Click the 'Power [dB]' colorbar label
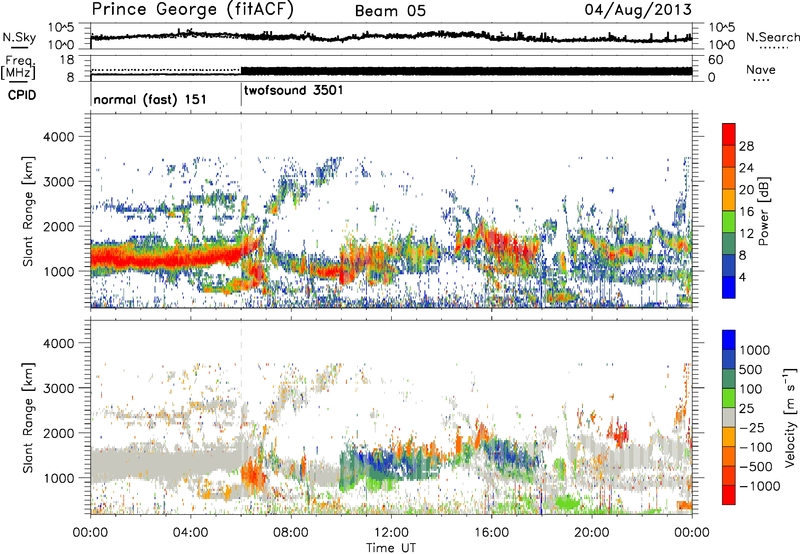Image resolution: width=800 pixels, height=554 pixels. (764, 211)
